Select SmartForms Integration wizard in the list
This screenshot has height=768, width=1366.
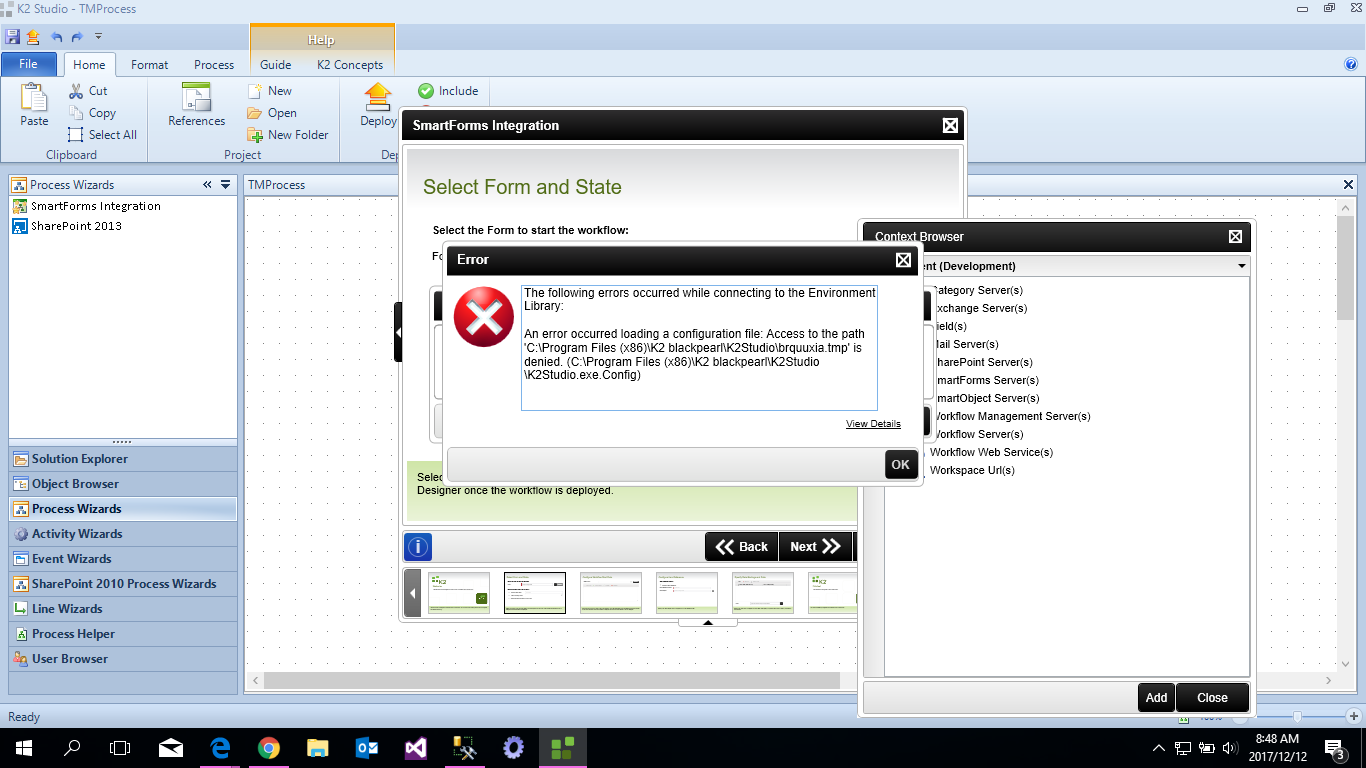pos(96,206)
